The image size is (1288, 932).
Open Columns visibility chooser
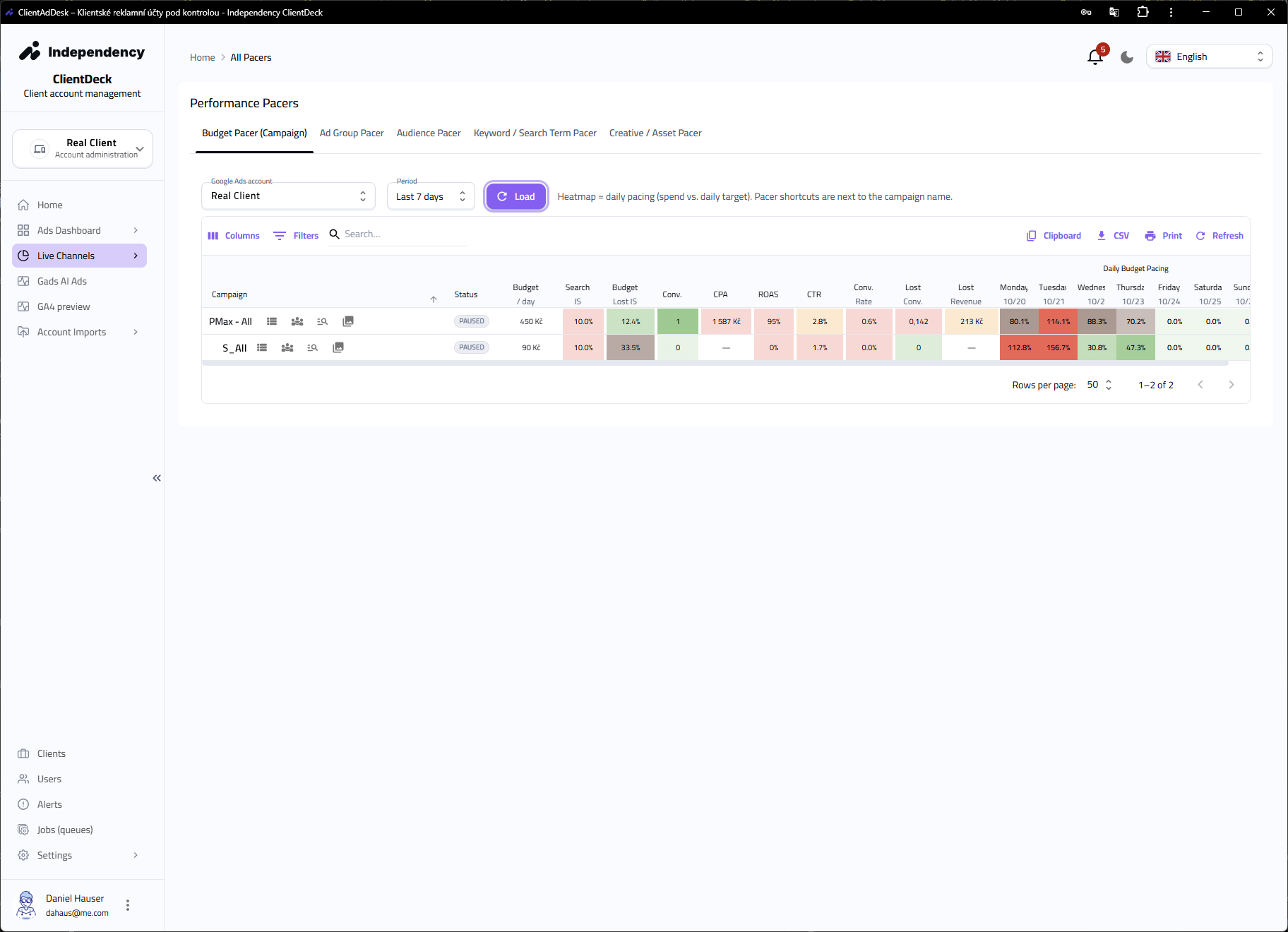234,236
